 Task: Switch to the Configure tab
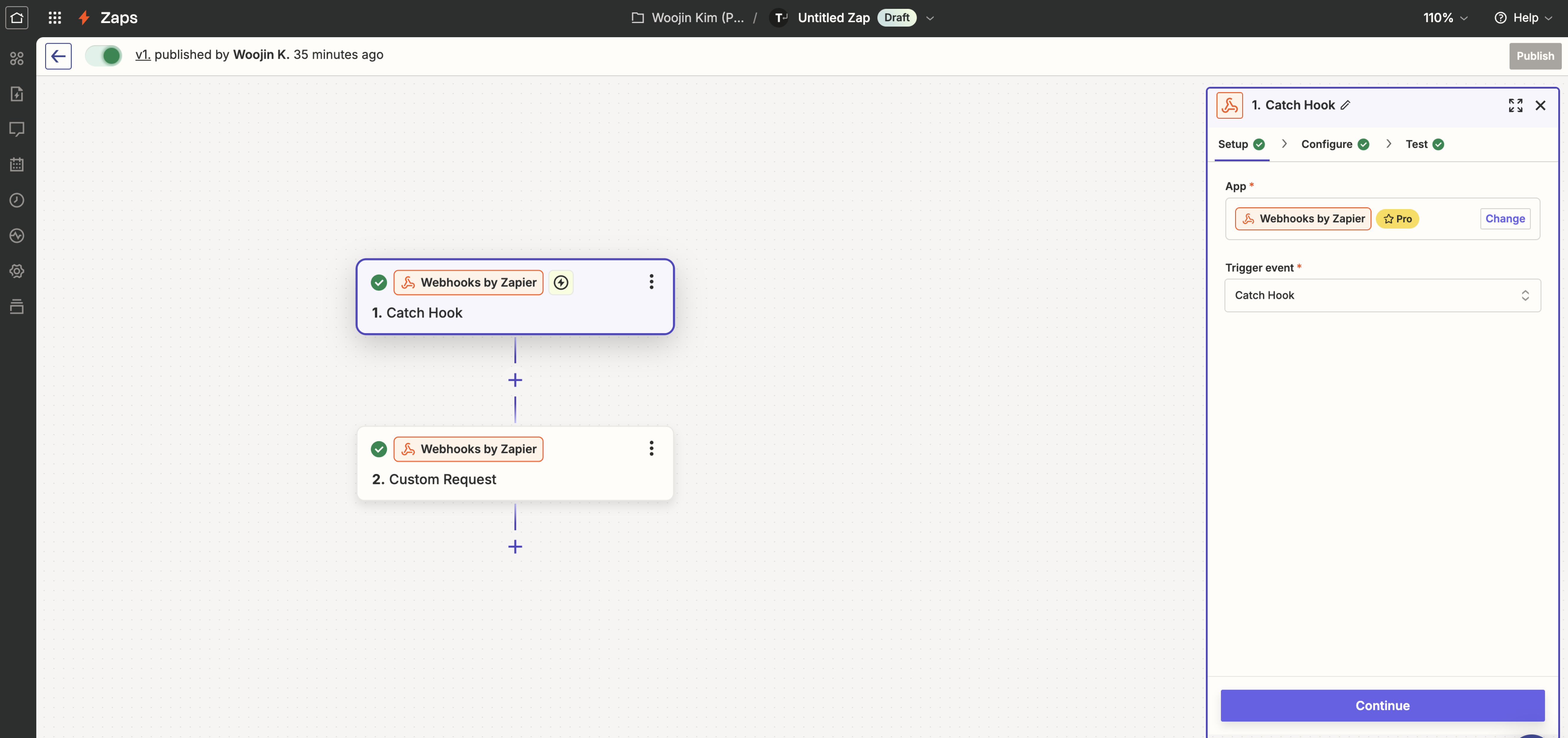1335,144
